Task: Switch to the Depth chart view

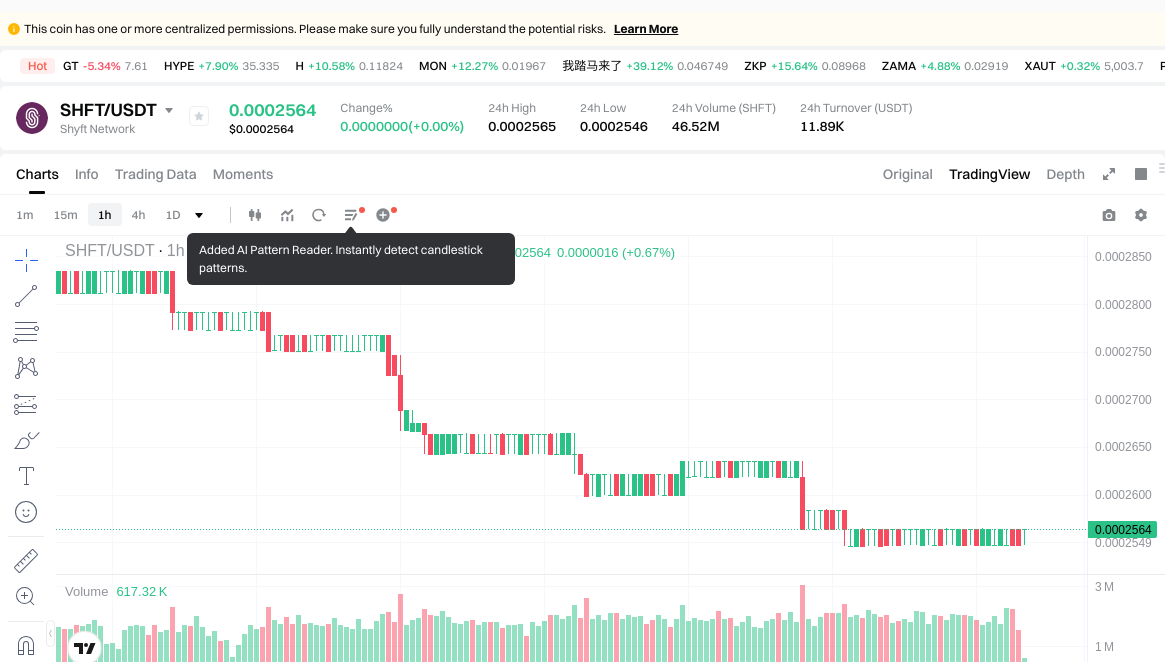Action: [x=1065, y=174]
